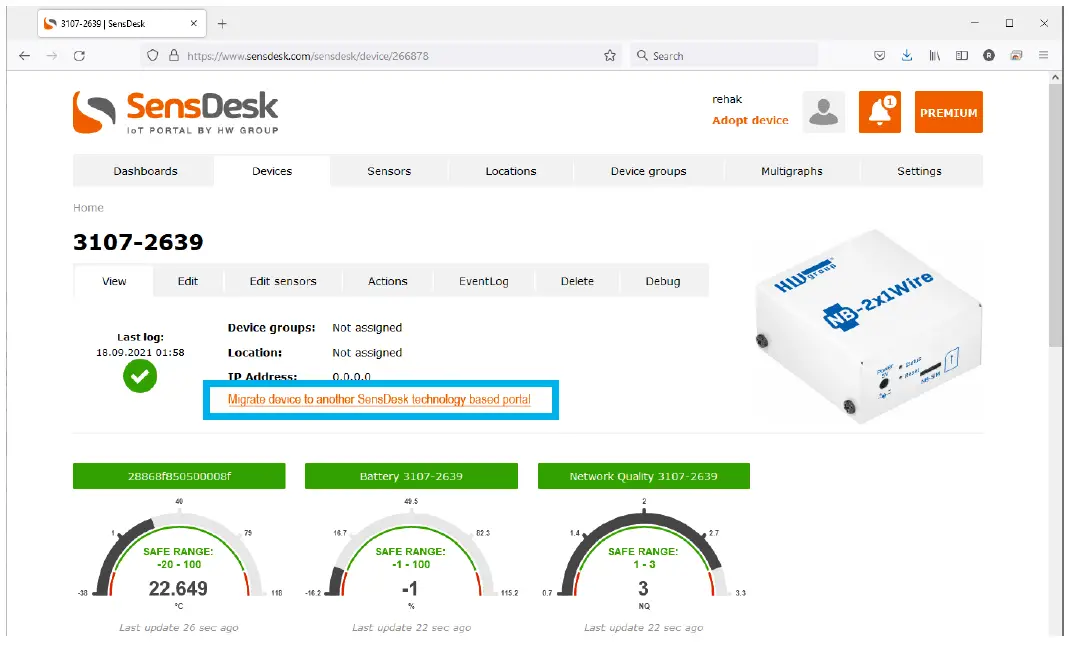Viewport: 1069px width, 650px height.
Task: Reload the page with refresh icon
Action: [x=79, y=56]
